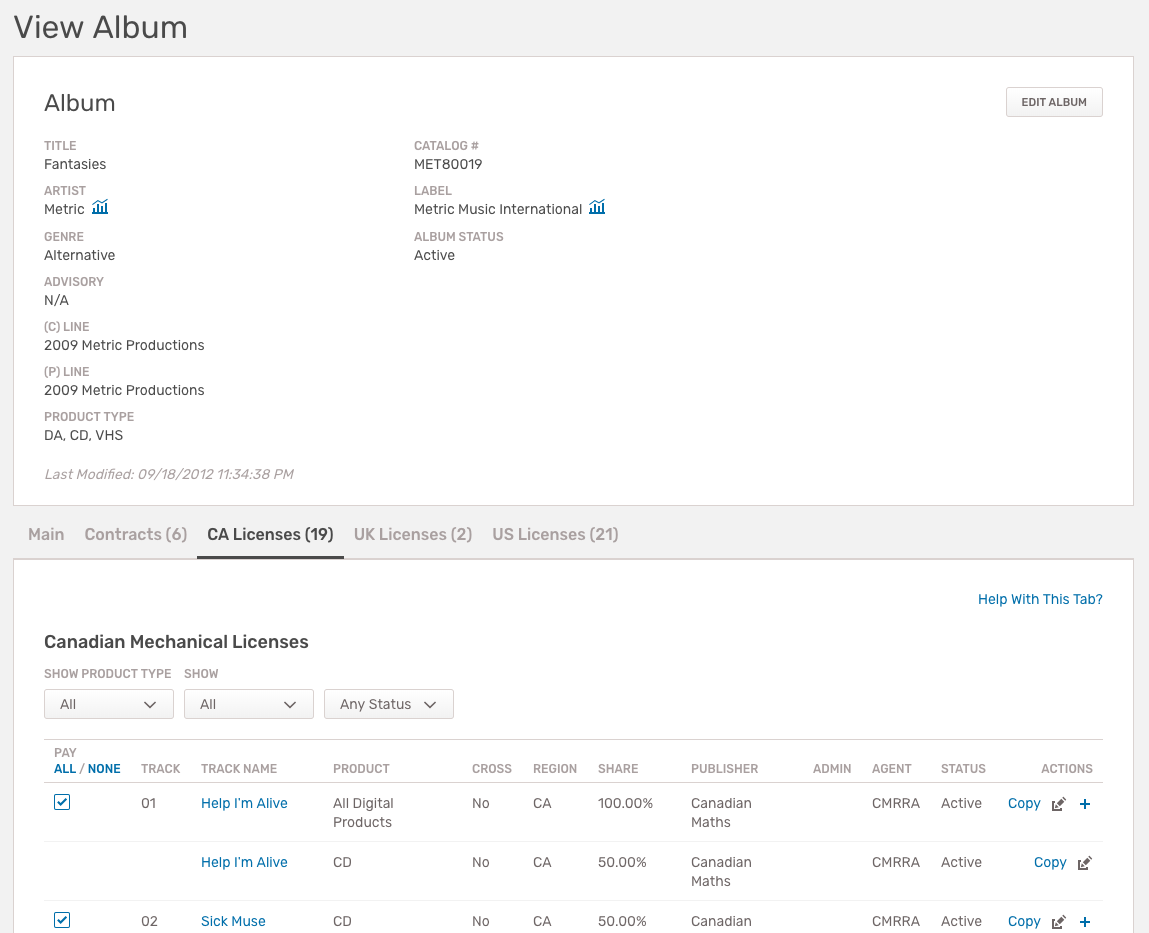Click edit icon for track 01 All Digital Products

(x=1058, y=804)
